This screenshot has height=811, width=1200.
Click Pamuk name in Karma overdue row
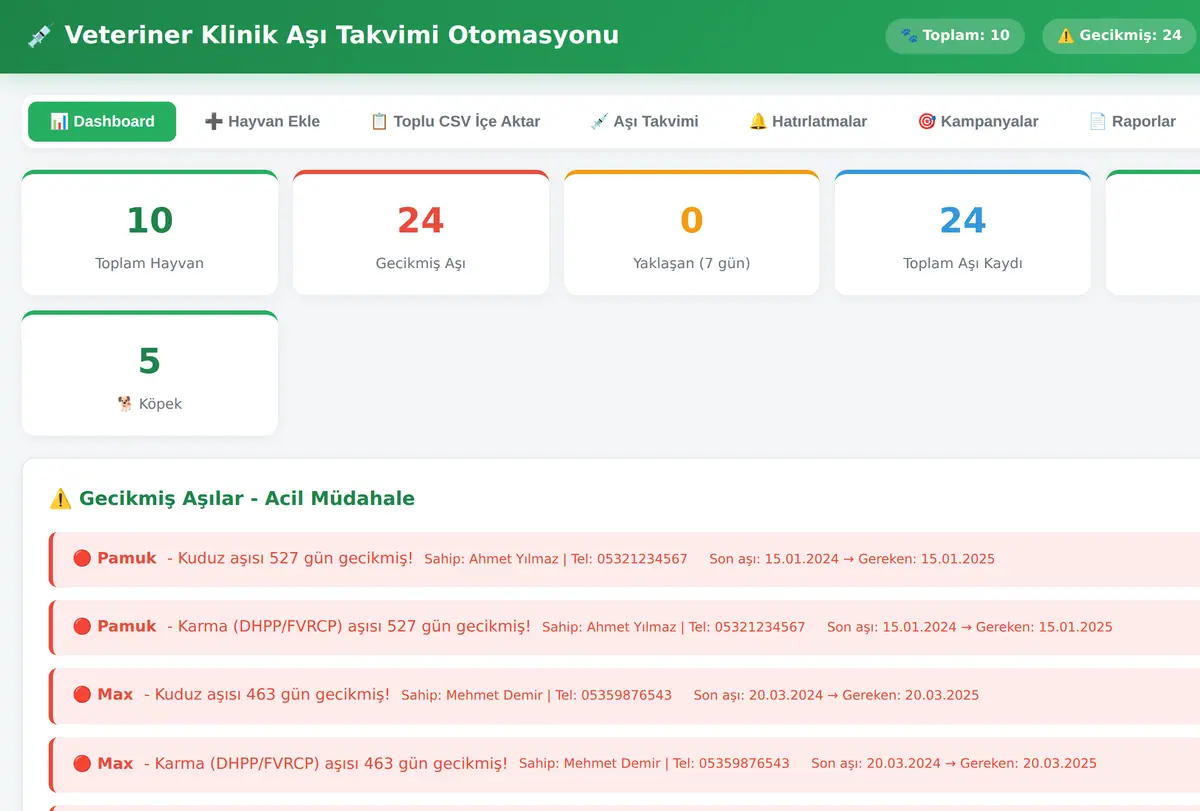127,626
